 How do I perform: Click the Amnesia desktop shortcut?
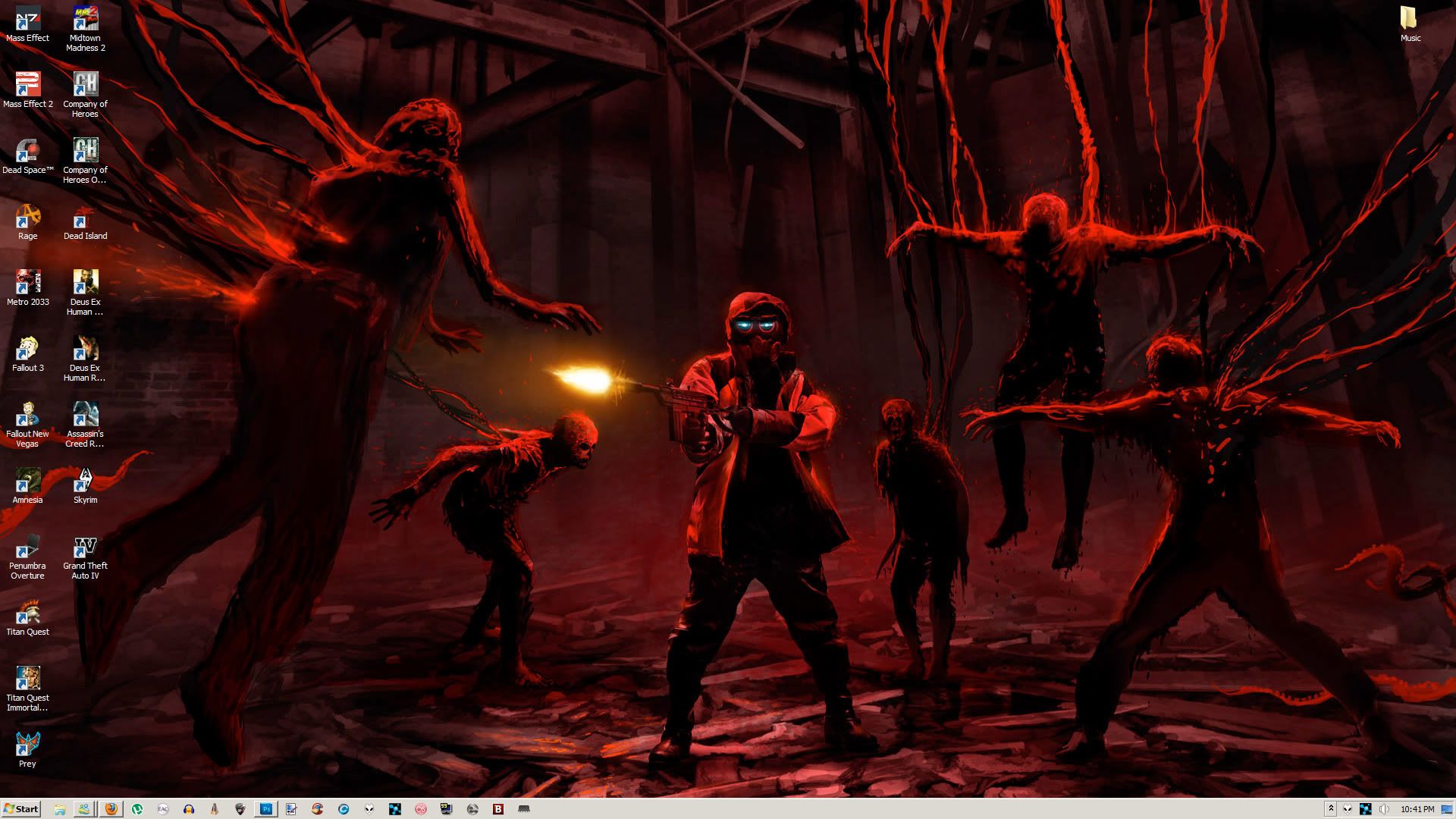tap(28, 481)
